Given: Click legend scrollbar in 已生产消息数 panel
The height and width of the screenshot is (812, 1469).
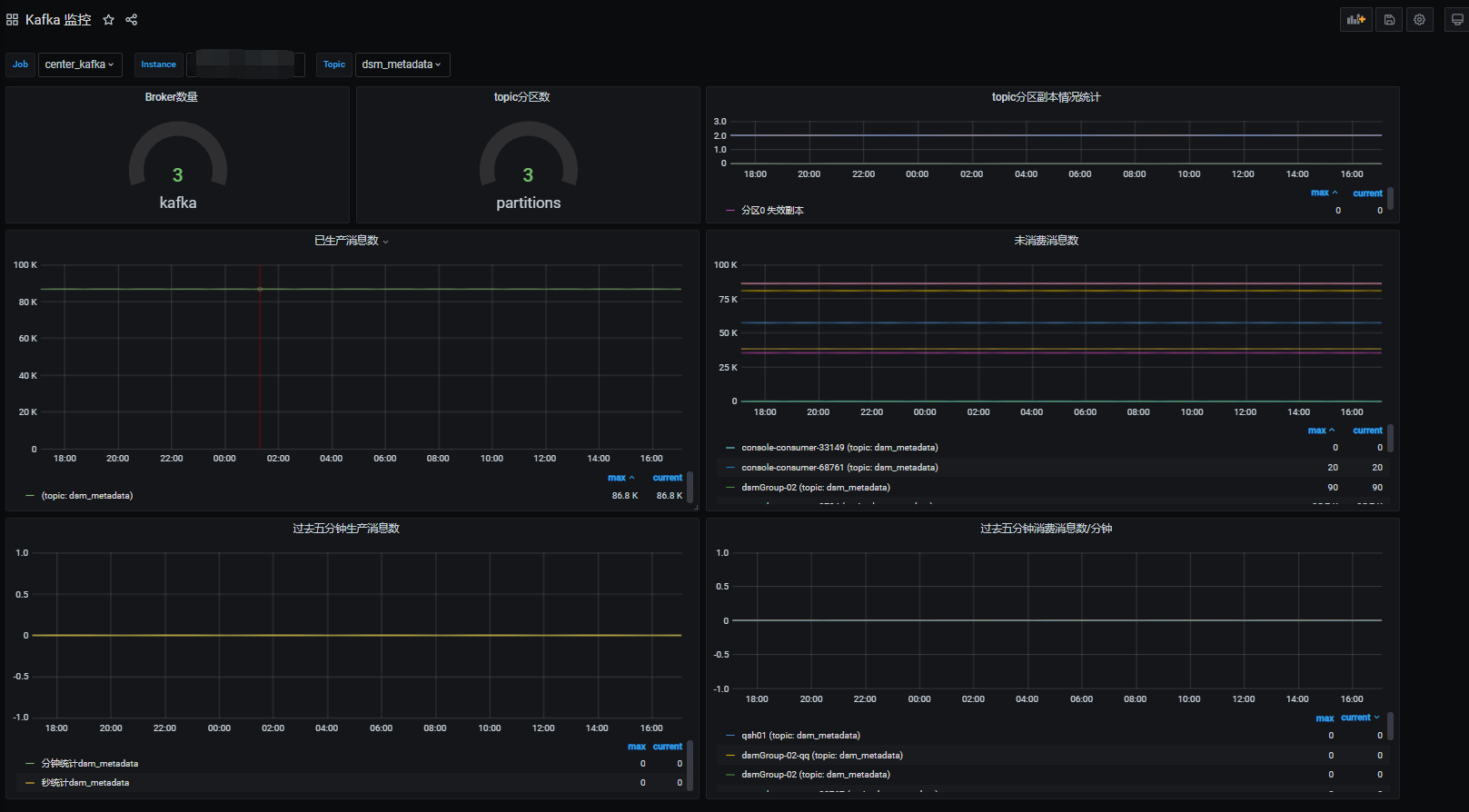Looking at the screenshot, I should (690, 486).
